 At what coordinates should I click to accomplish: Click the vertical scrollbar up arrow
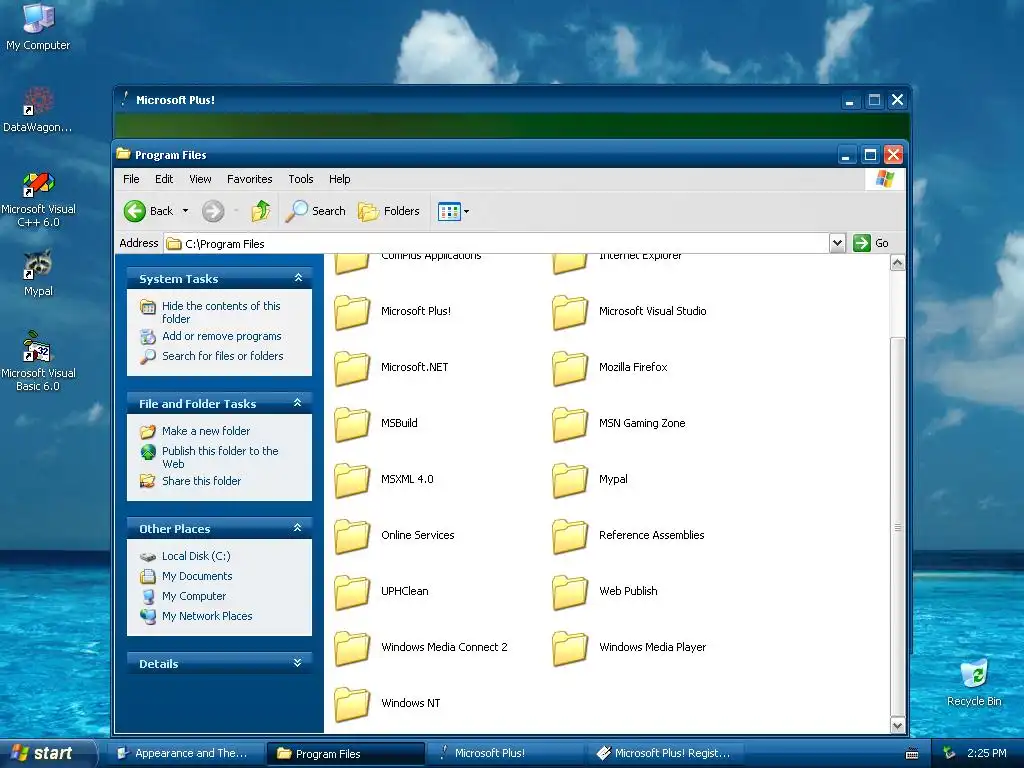coord(897,263)
